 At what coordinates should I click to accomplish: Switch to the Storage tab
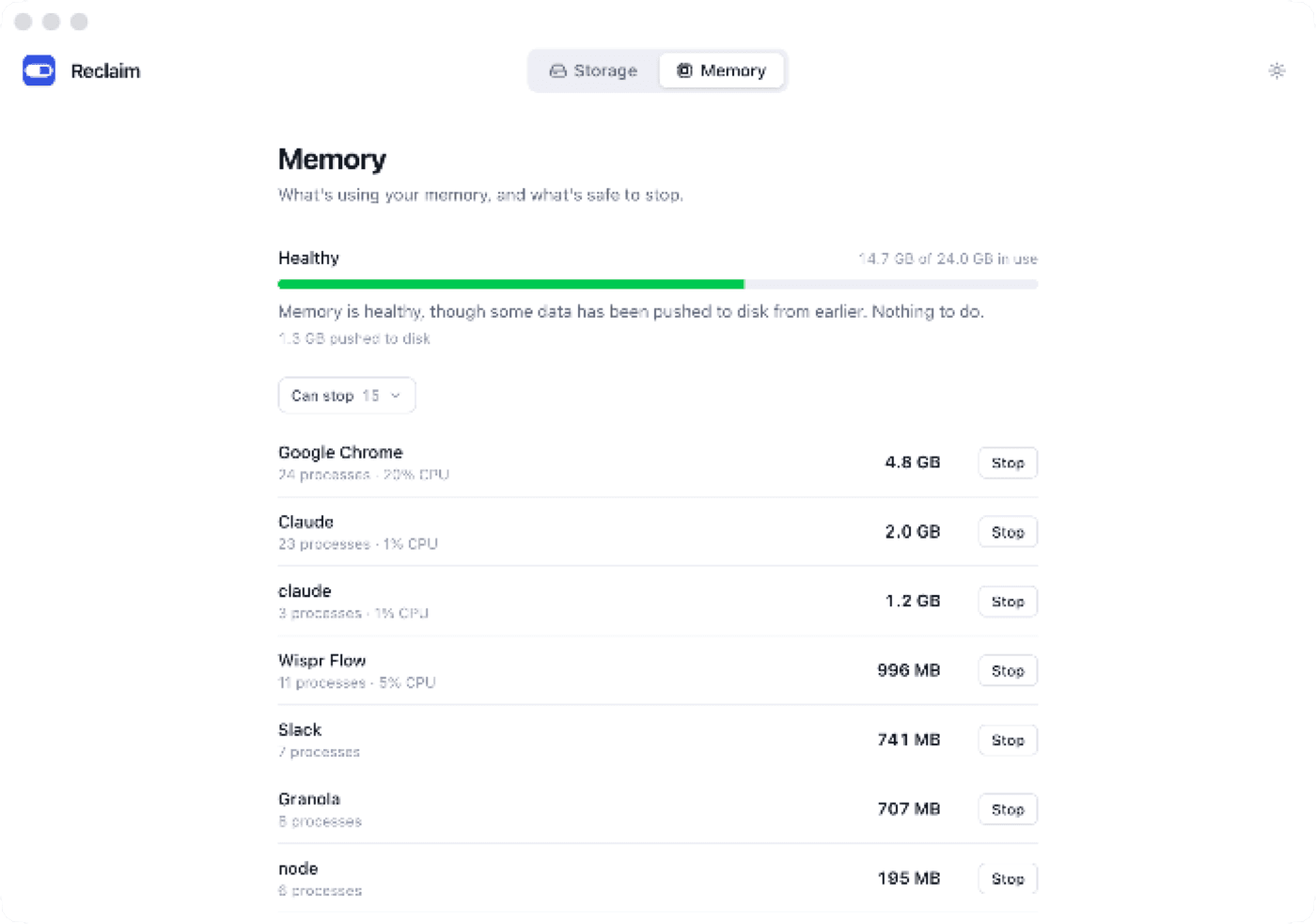point(594,70)
